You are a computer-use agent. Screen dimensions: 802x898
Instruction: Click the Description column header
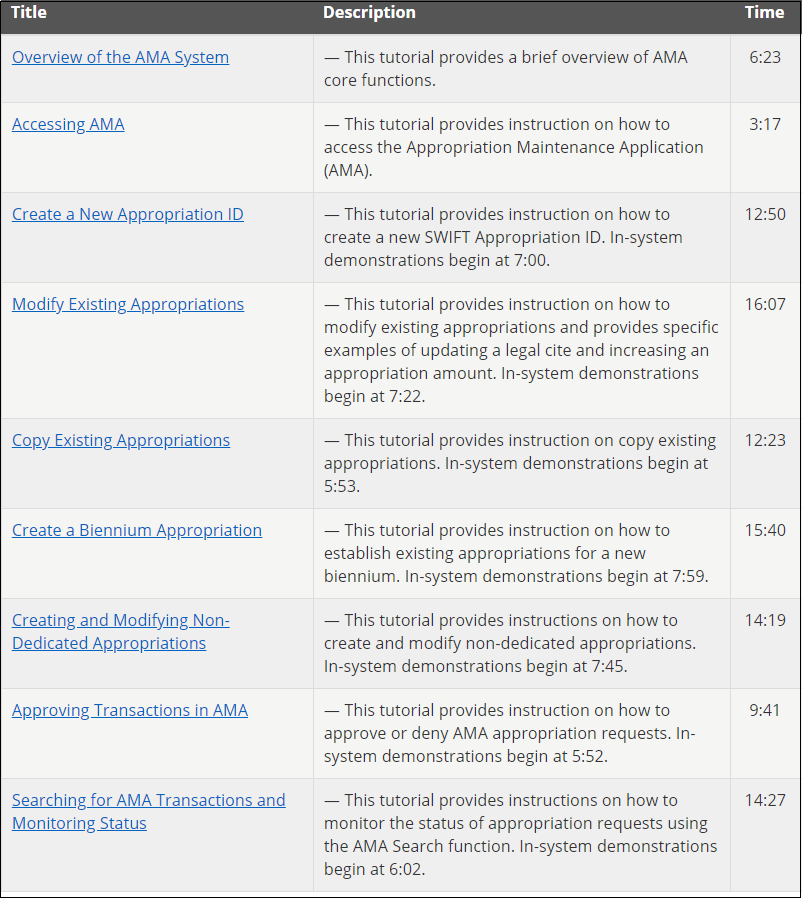(369, 13)
